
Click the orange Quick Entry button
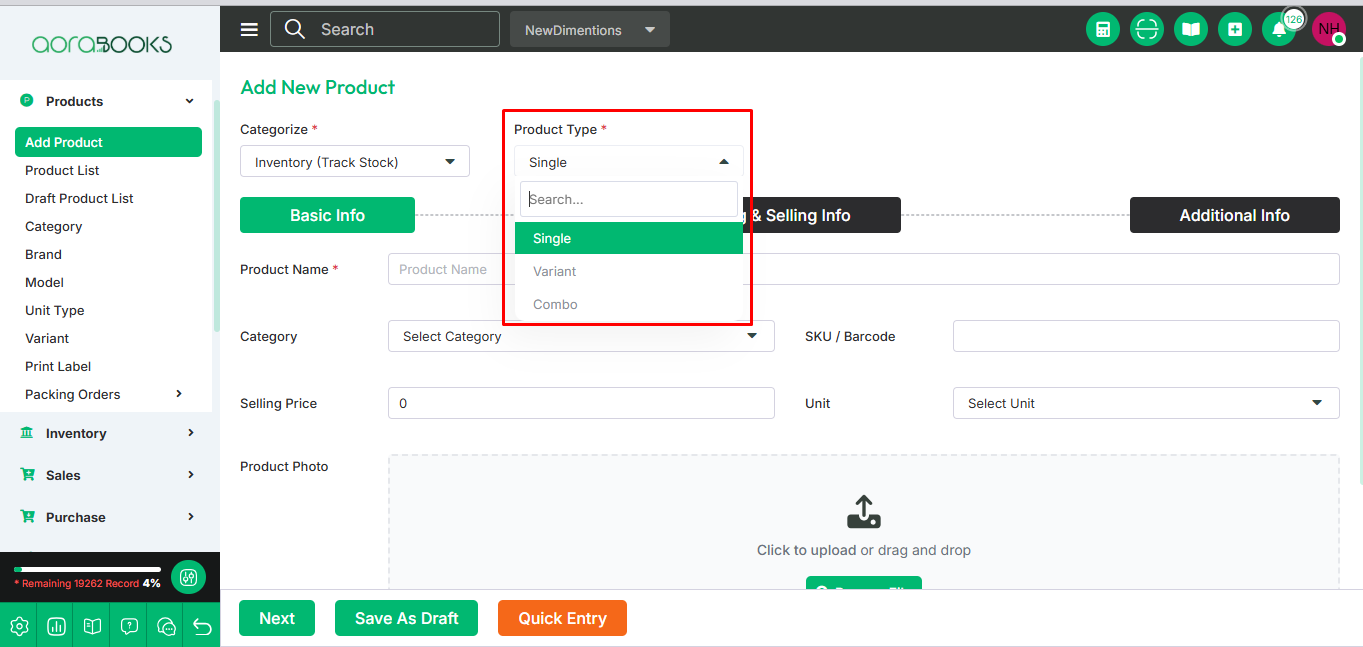pyautogui.click(x=562, y=618)
